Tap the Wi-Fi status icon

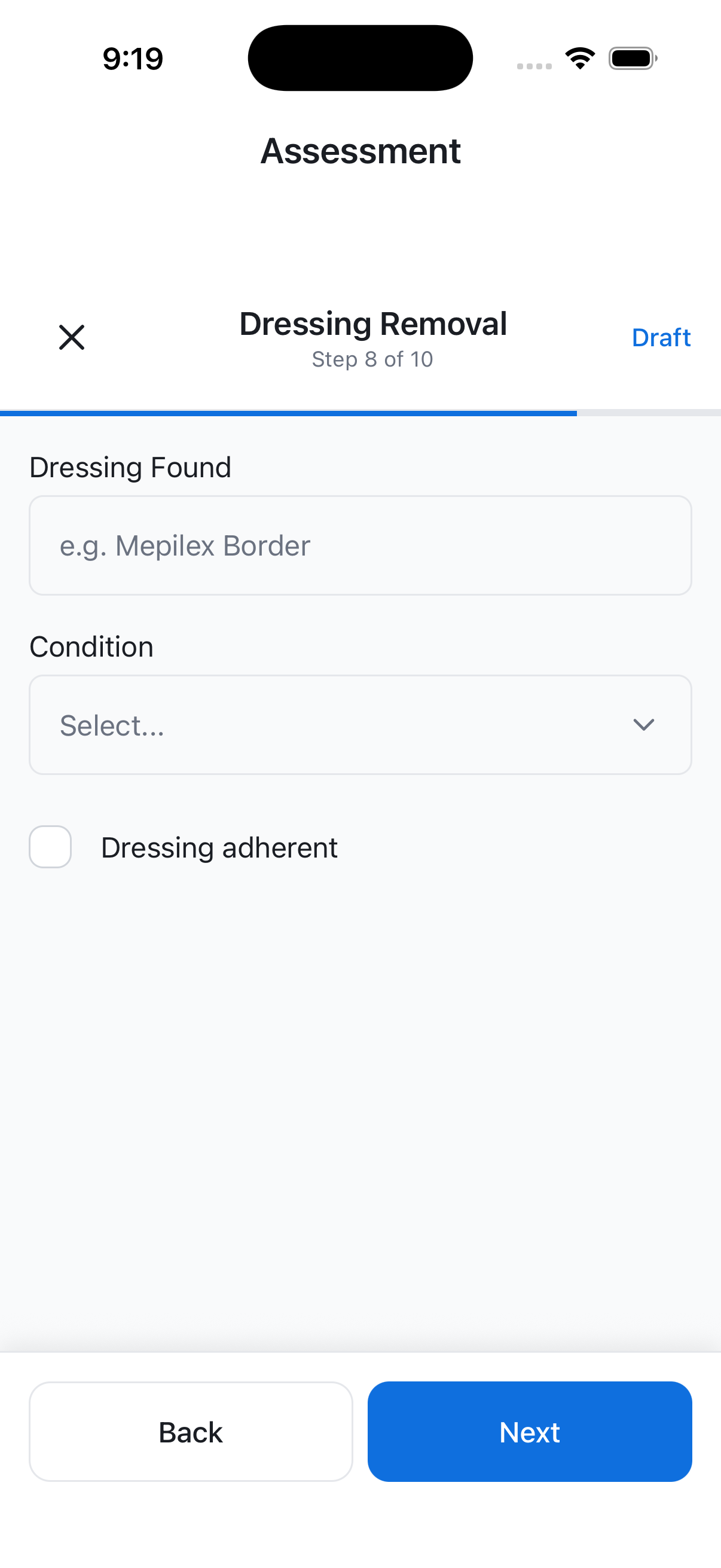click(580, 59)
